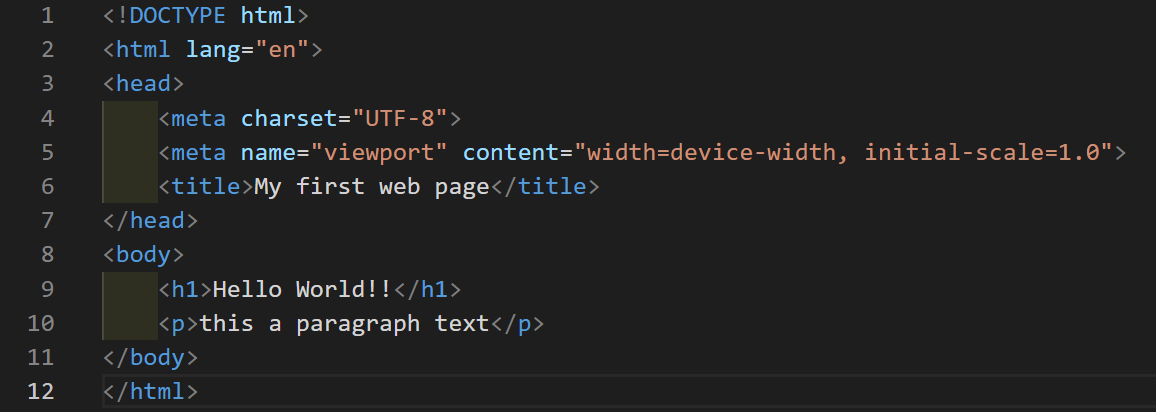Click the content attribute name
This screenshot has width=1156, height=412.
(x=509, y=153)
